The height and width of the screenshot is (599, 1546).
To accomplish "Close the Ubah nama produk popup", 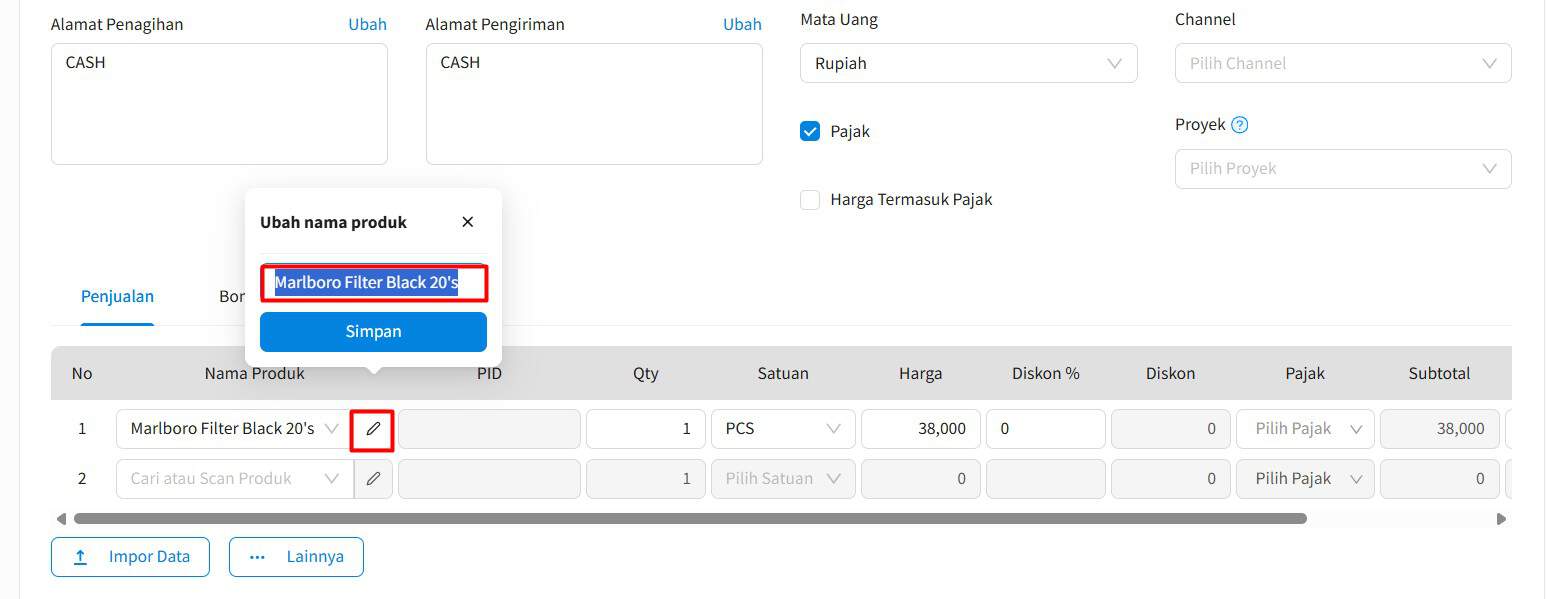I will click(x=466, y=221).
